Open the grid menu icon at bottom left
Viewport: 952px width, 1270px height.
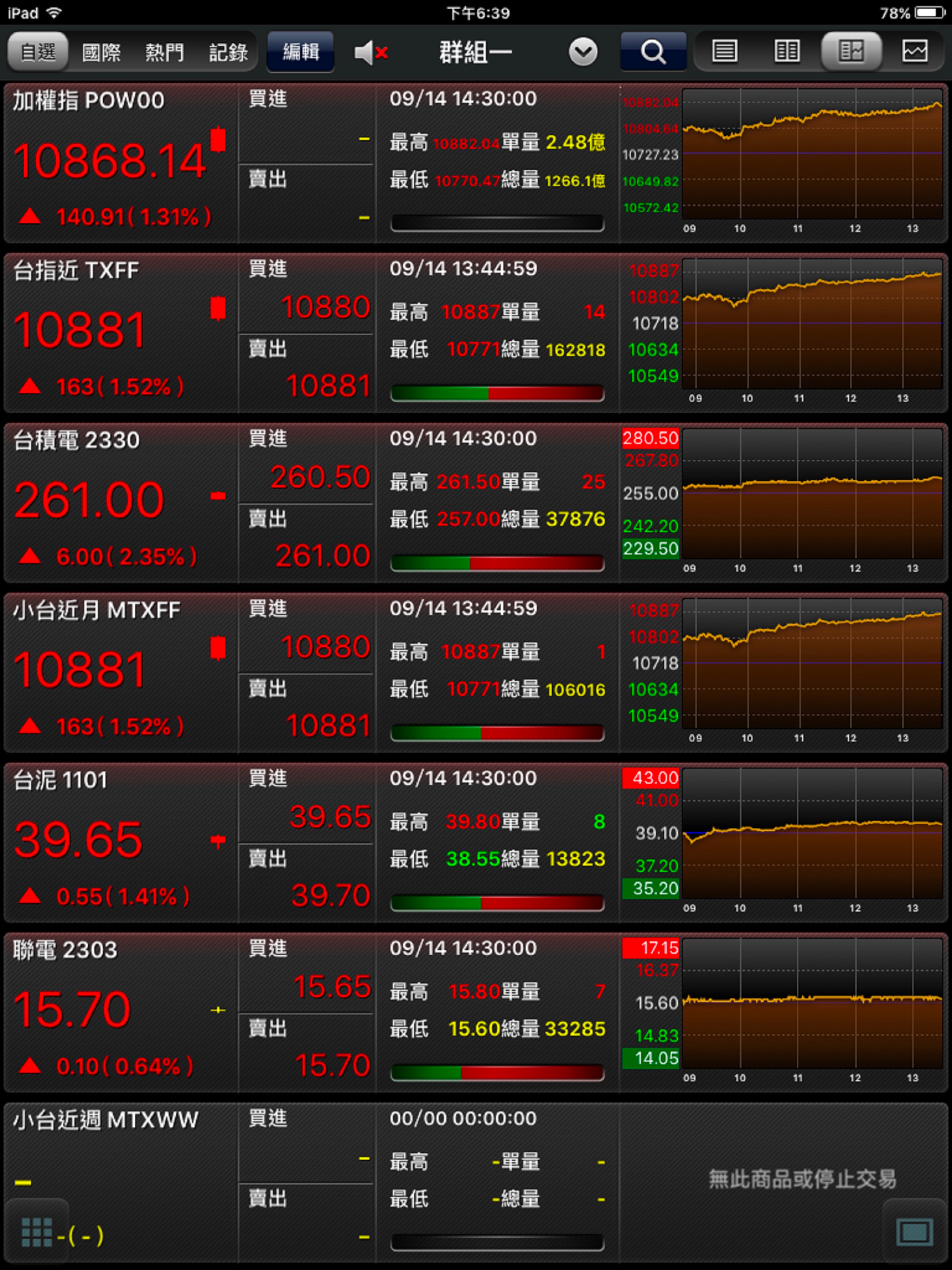click(37, 1232)
